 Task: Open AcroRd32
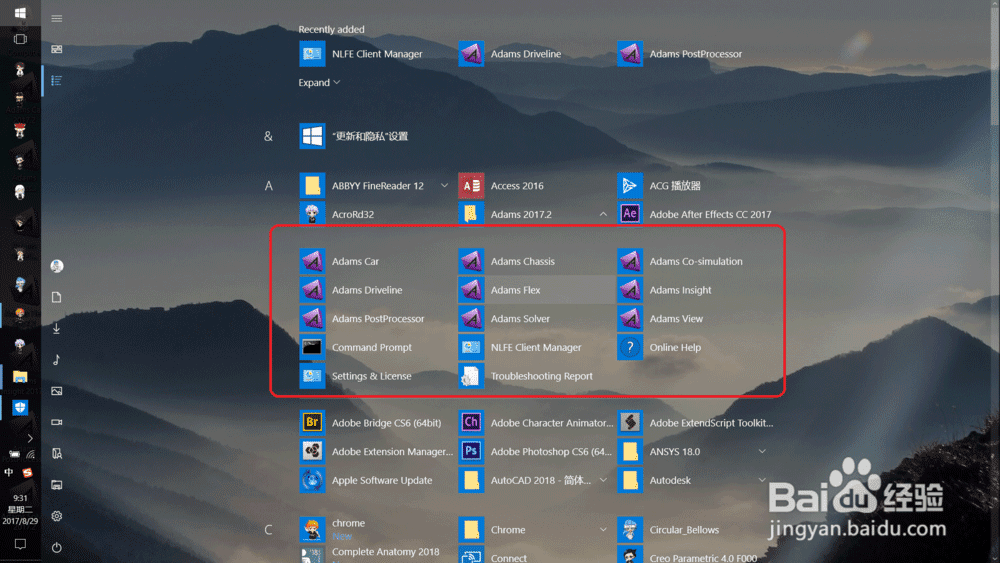pos(376,214)
